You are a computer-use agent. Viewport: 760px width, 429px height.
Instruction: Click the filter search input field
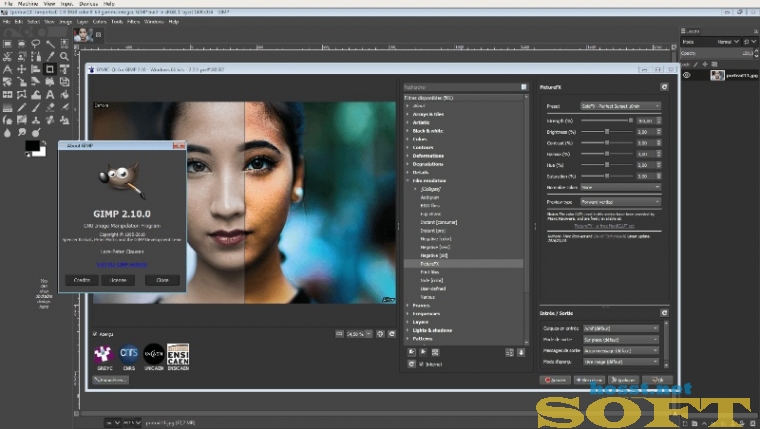point(462,87)
